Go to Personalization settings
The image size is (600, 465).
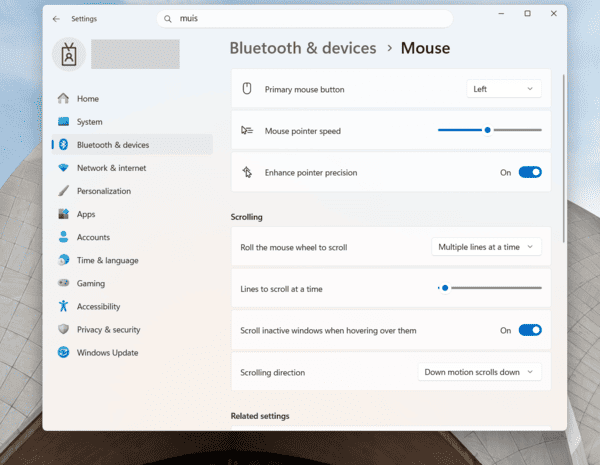tap(132, 191)
